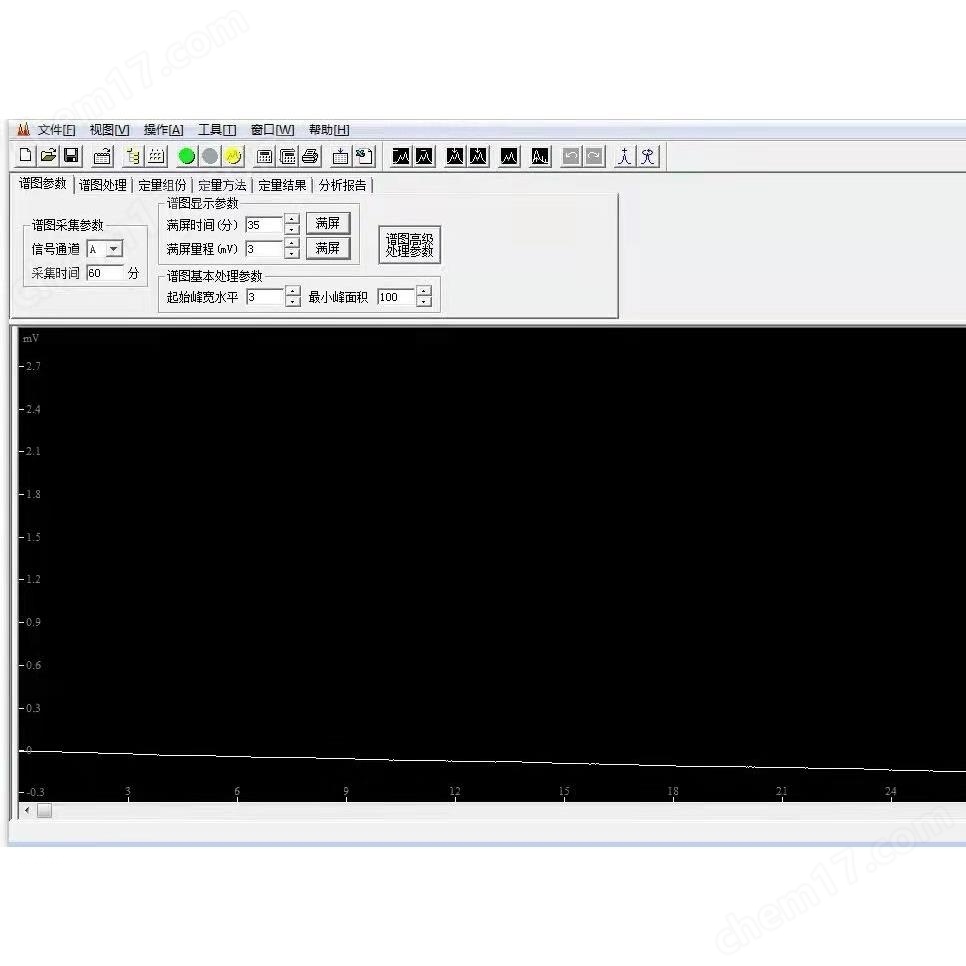The width and height of the screenshot is (966, 966).
Task: Click the table with down arrow icon
Action: (340, 156)
